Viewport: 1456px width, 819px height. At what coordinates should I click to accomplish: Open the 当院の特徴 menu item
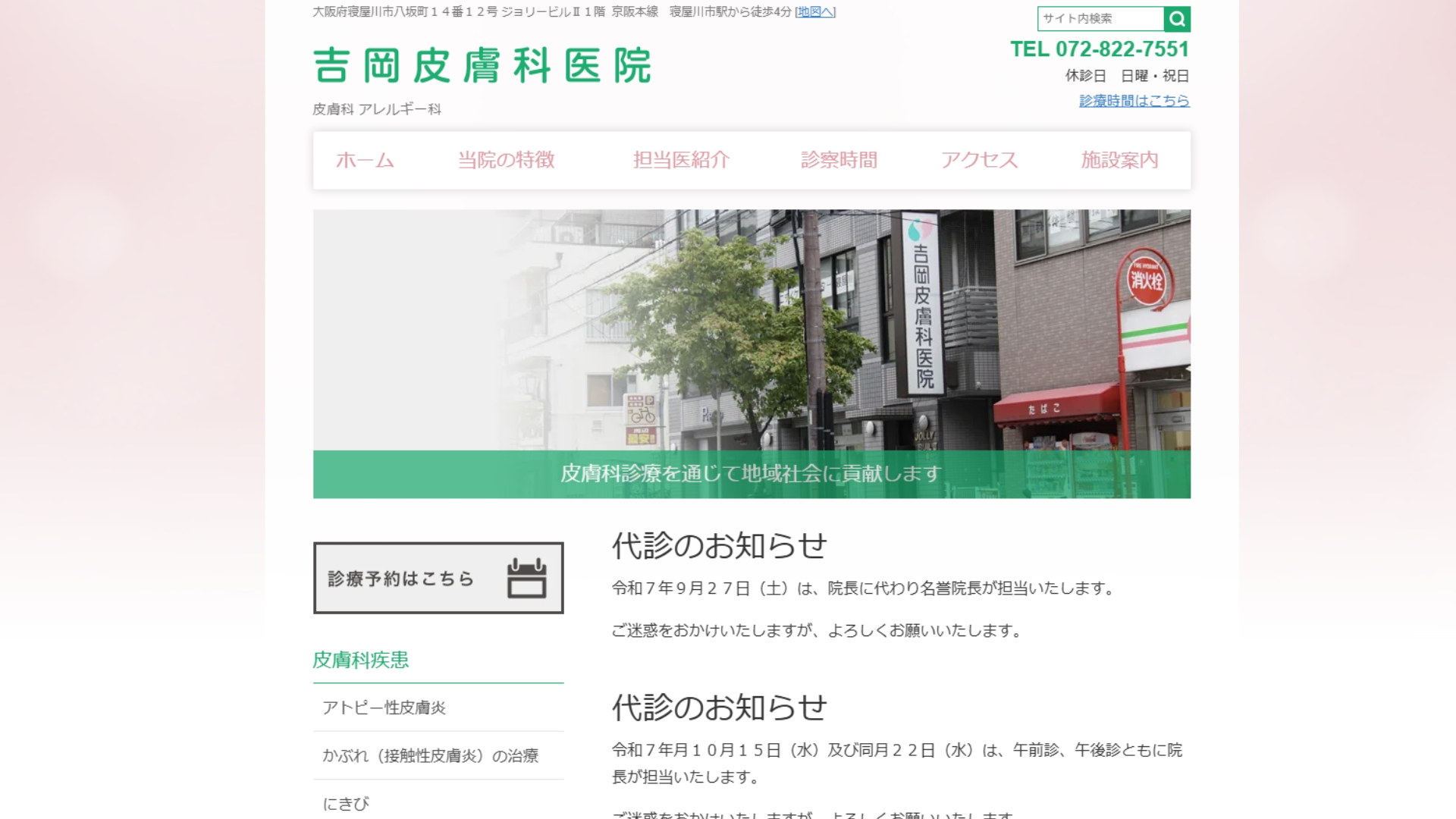point(506,160)
